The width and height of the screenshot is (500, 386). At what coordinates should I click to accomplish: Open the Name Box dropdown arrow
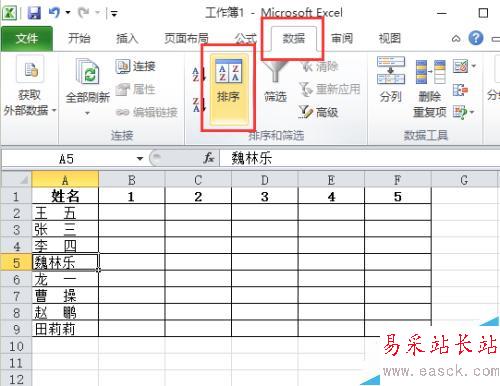click(x=140, y=159)
